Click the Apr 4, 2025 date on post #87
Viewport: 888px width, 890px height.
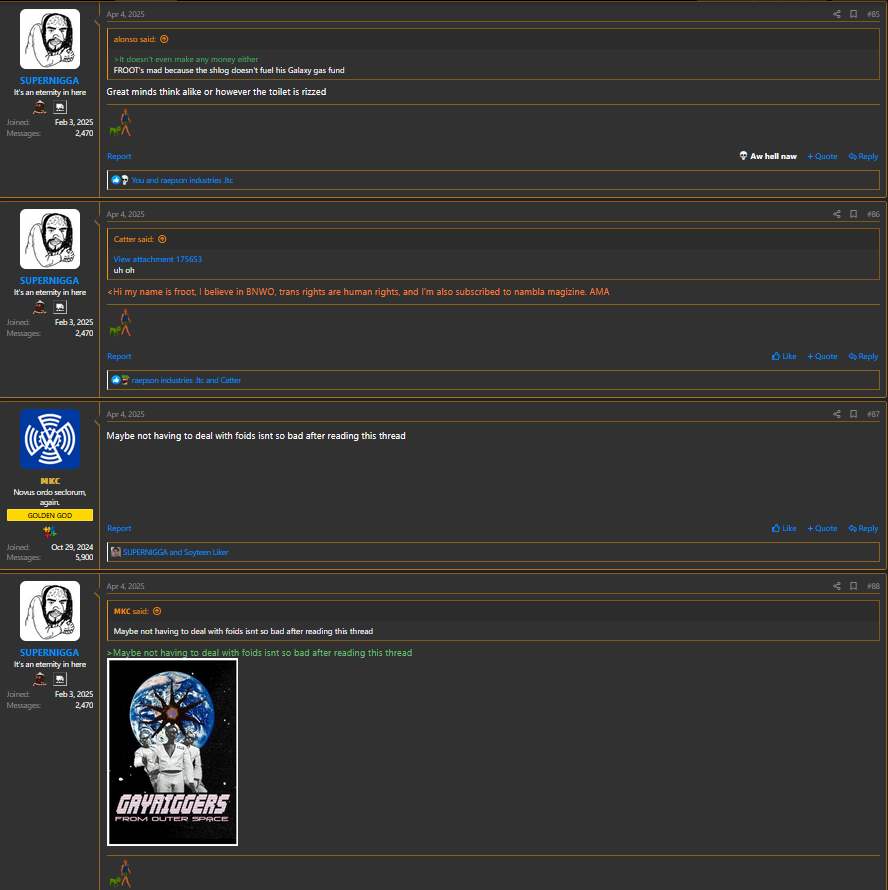point(125,414)
